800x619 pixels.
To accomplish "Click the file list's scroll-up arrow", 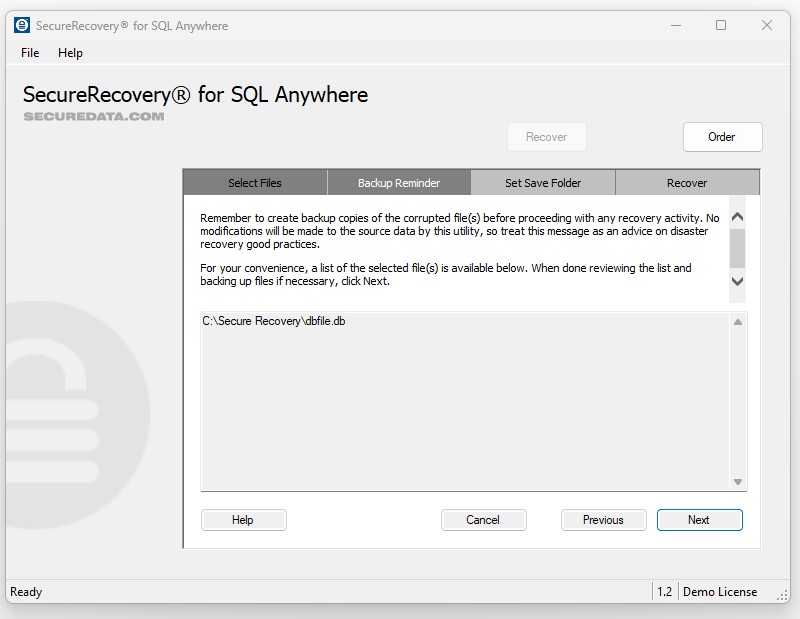I will (738, 322).
